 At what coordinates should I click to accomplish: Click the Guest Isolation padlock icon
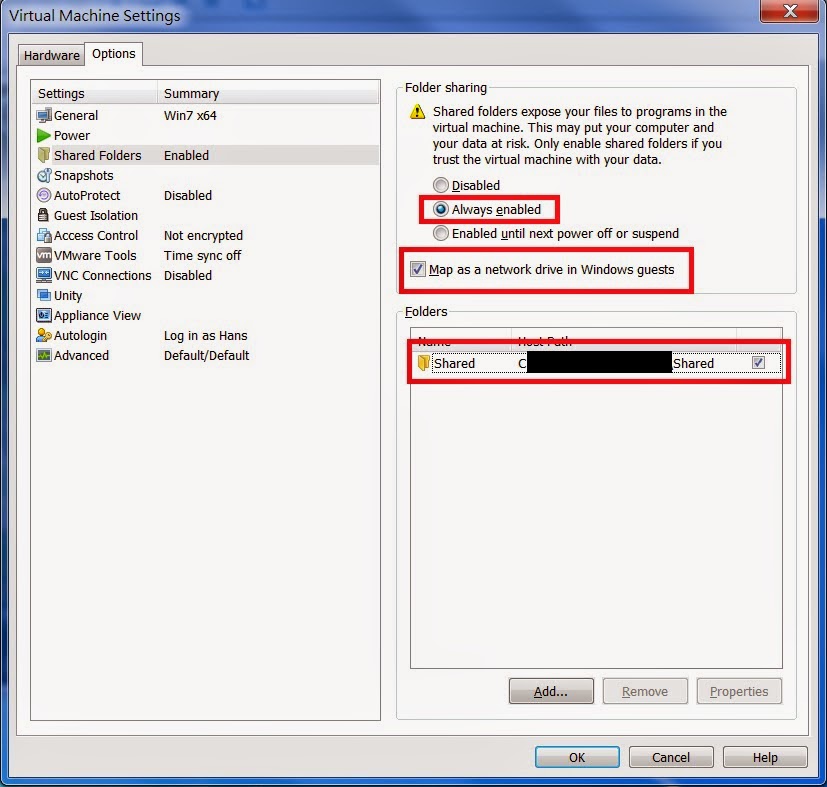pos(43,215)
